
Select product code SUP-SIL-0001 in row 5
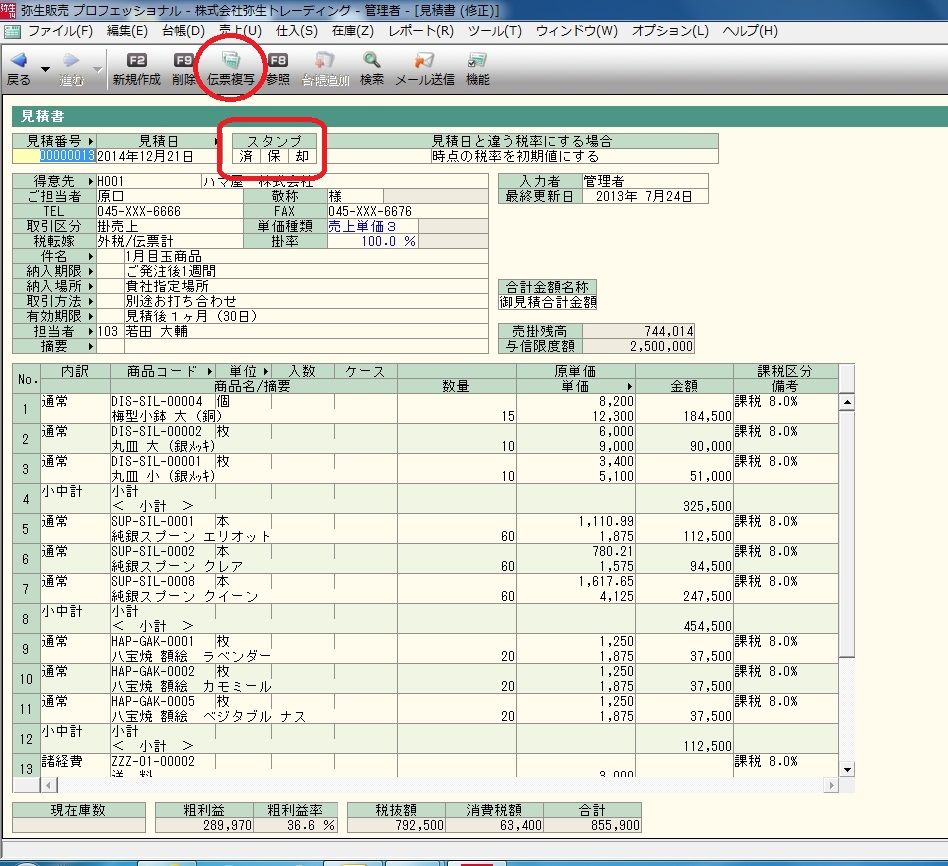pyautogui.click(x=153, y=521)
